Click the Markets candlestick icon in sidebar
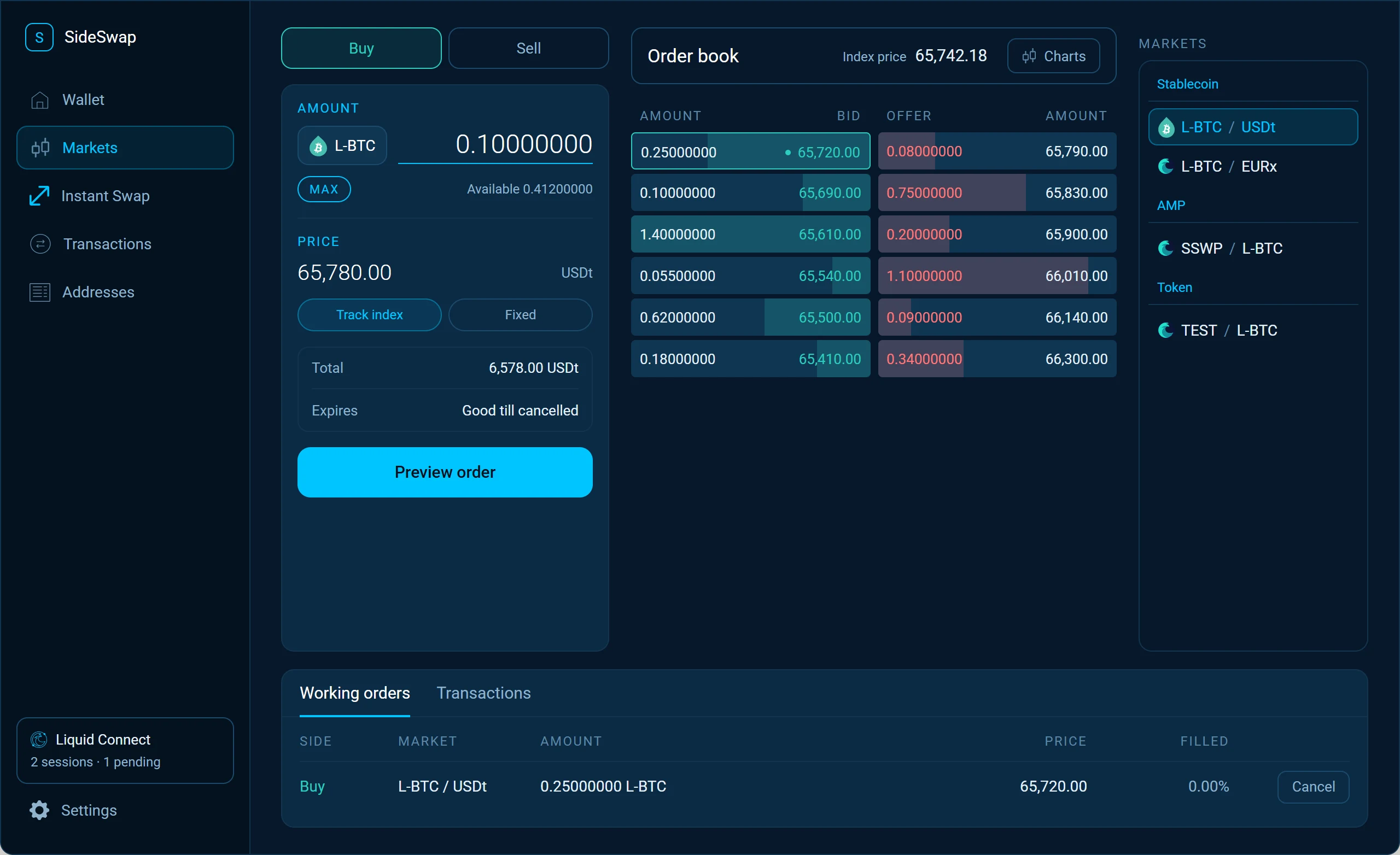The width and height of the screenshot is (1400, 855). click(x=40, y=148)
